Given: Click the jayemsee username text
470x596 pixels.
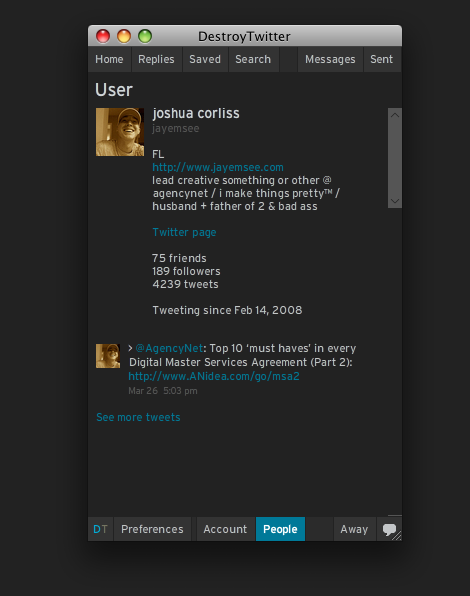Looking at the screenshot, I should click(x=176, y=128).
